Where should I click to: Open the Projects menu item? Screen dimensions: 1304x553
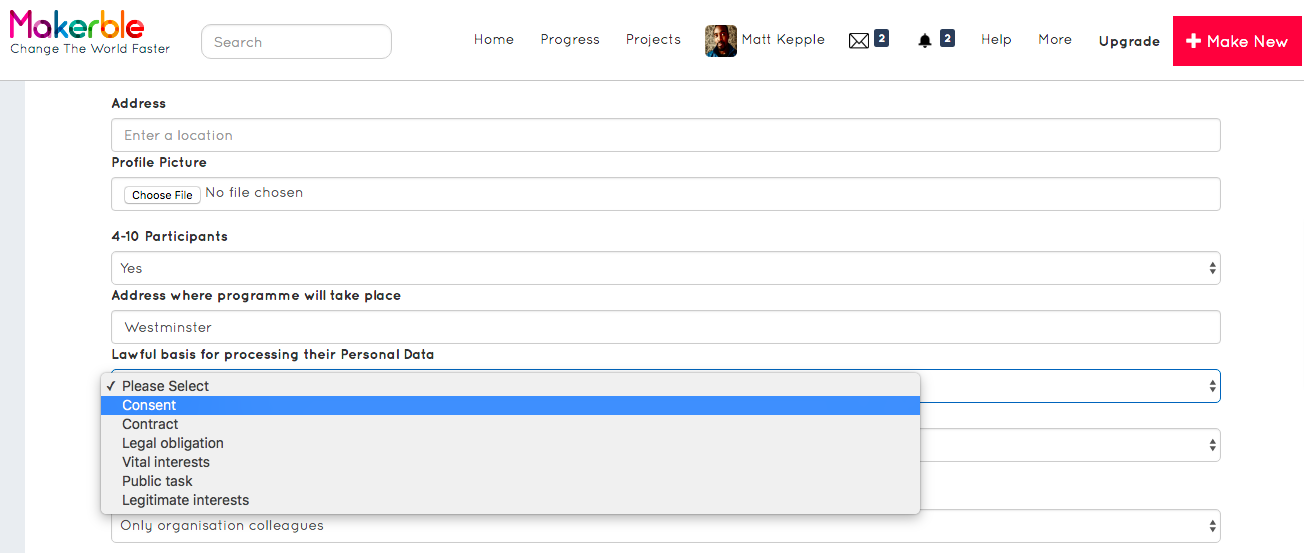tap(653, 40)
